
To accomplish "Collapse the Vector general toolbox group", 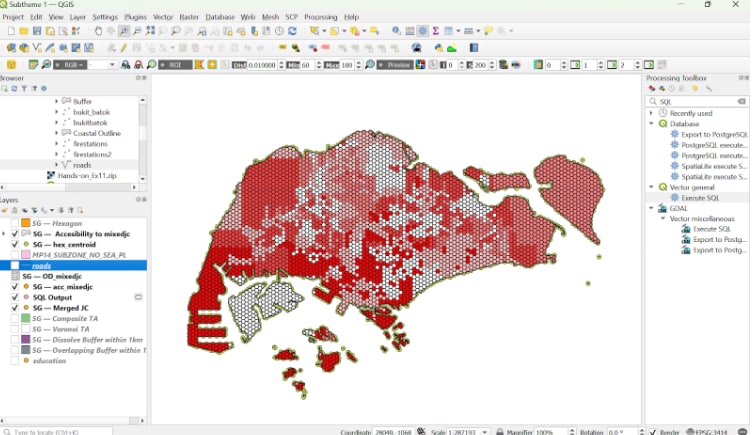I will [652, 187].
